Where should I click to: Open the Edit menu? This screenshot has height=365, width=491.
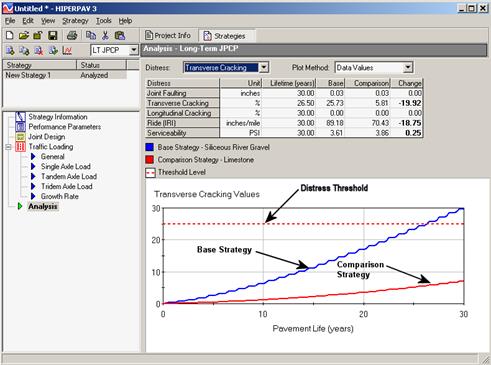point(28,21)
